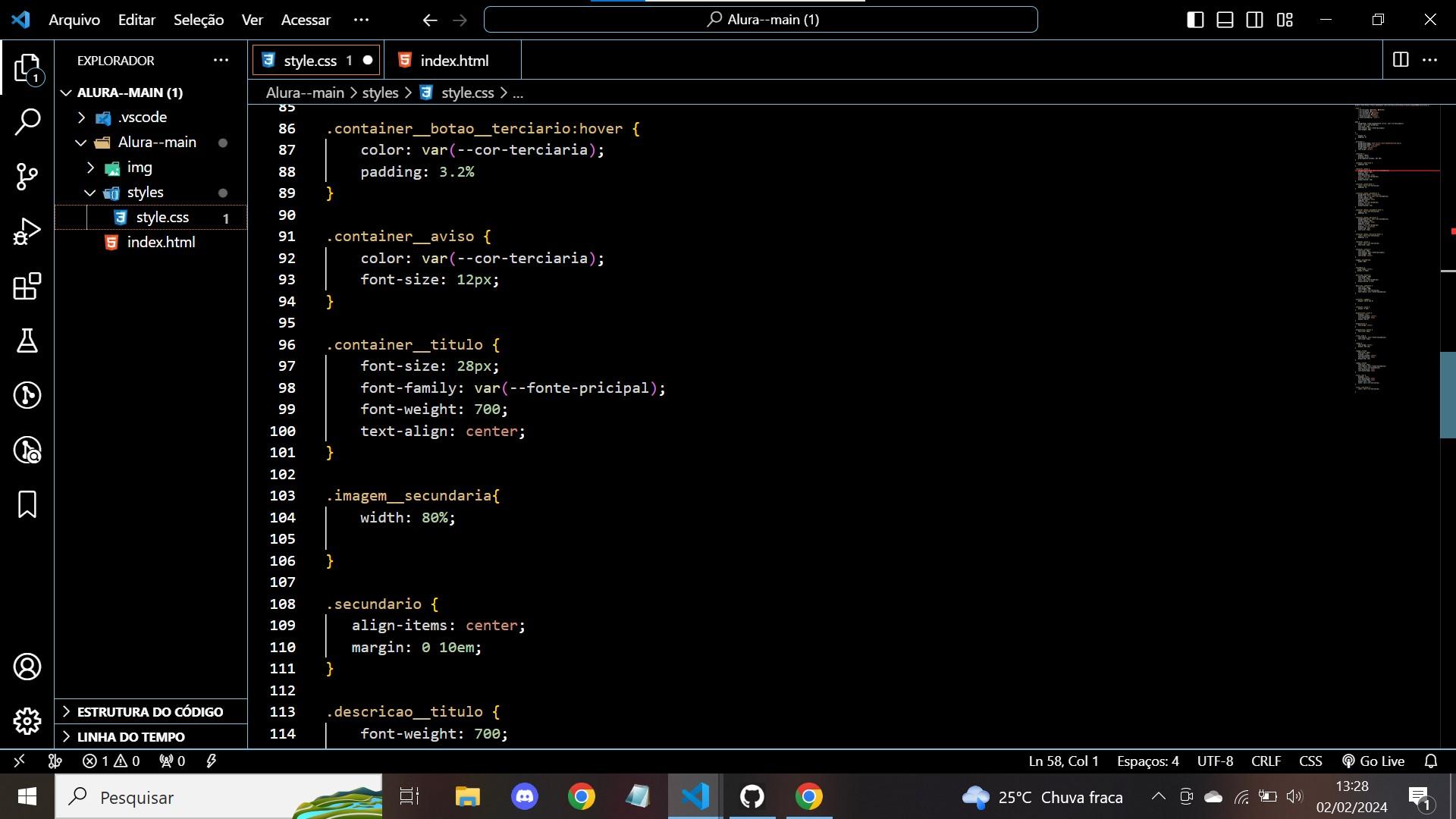
Task: Open the Search view in activity bar
Action: 27,122
